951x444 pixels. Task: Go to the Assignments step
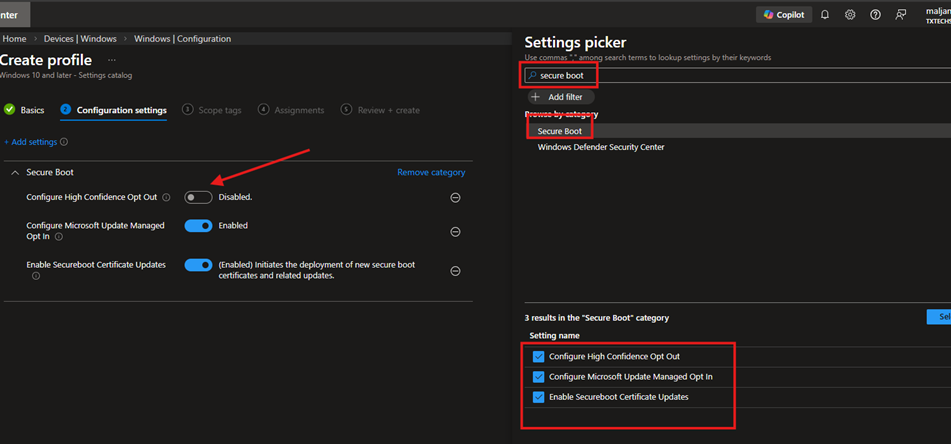tap(291, 110)
